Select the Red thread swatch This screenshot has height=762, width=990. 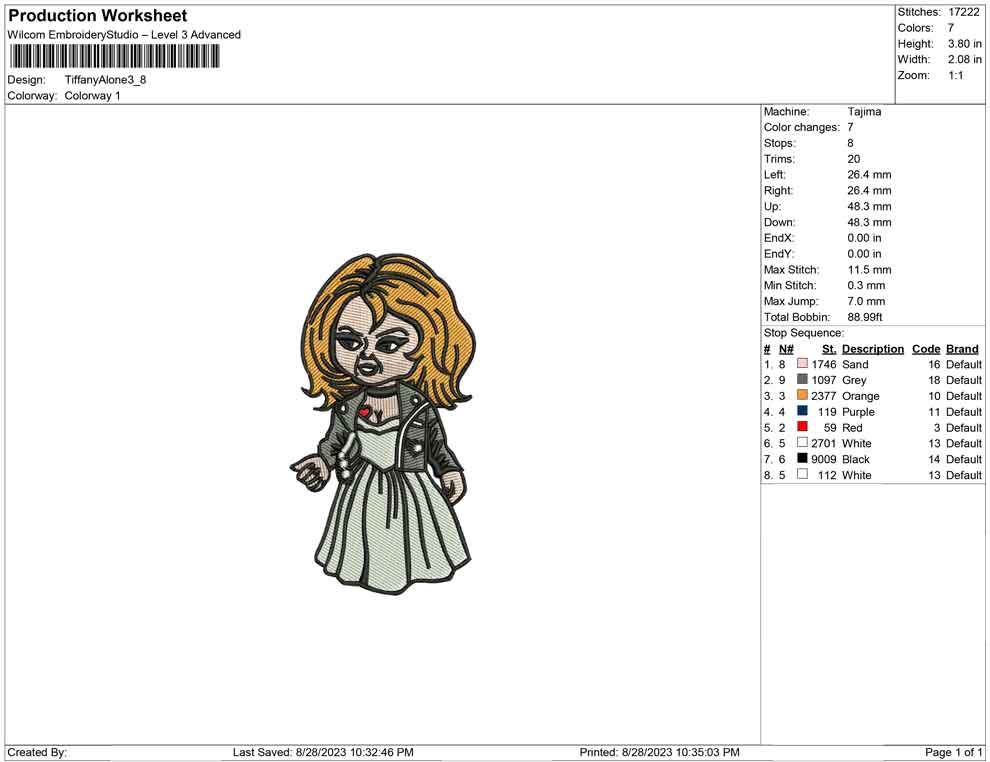coord(802,427)
